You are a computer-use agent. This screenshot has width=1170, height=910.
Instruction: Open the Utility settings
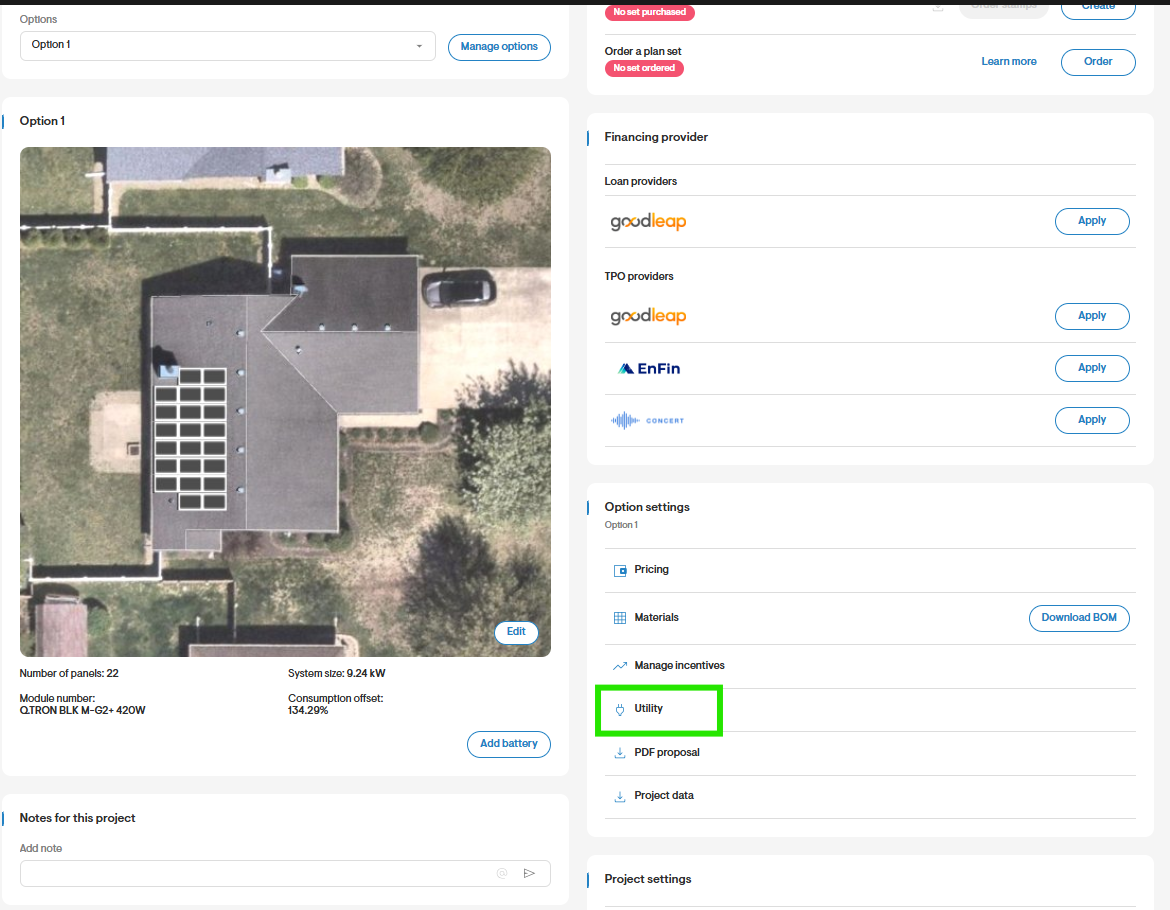tap(870, 709)
